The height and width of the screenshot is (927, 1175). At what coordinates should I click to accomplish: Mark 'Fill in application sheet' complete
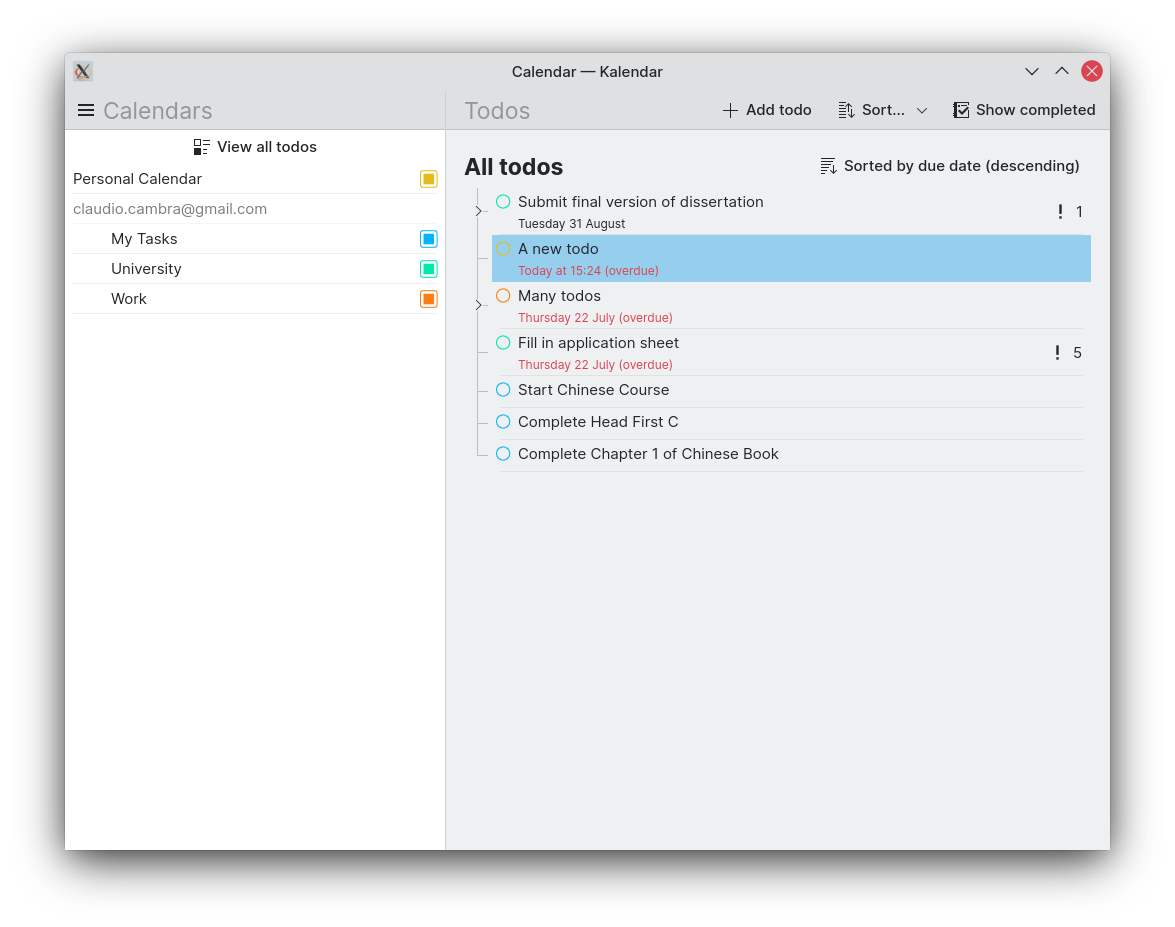click(504, 342)
